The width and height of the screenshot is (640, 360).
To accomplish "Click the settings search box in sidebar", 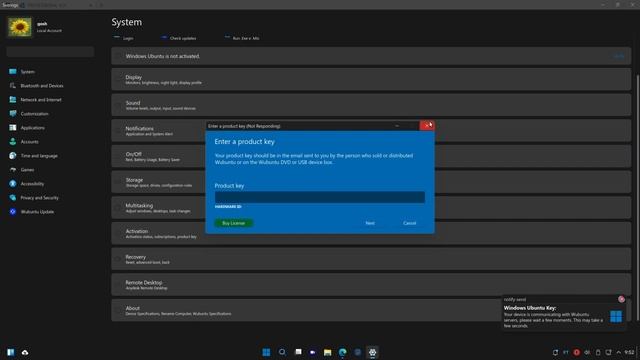I will point(50,51).
